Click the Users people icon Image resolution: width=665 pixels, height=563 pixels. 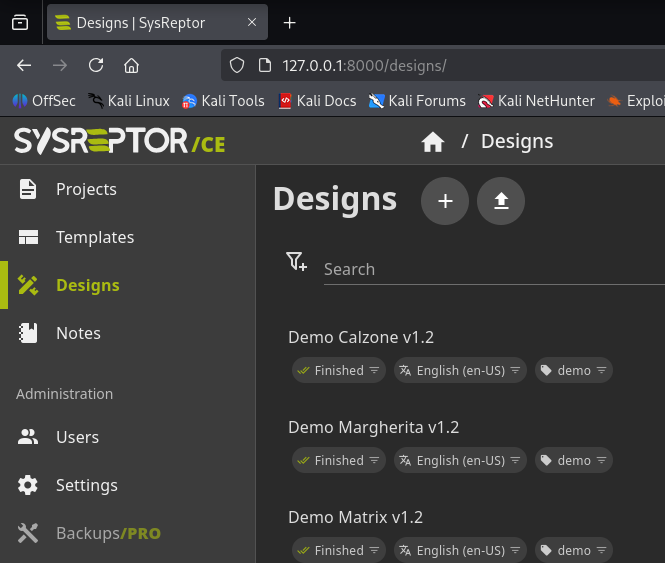(x=28, y=437)
